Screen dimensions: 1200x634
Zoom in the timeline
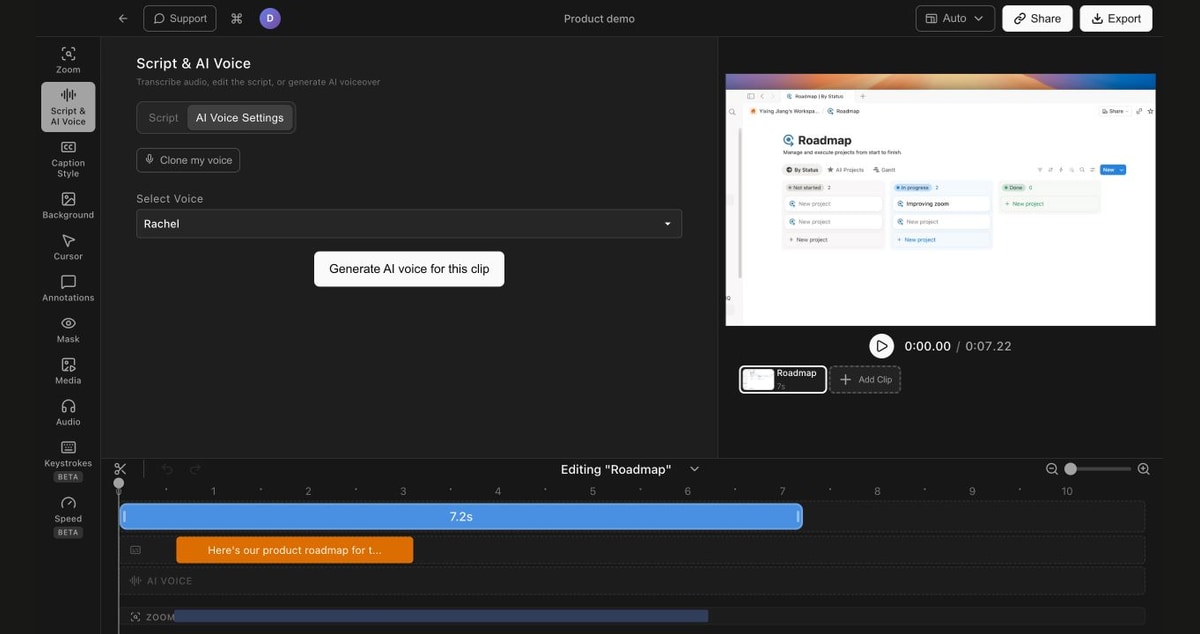1144,469
